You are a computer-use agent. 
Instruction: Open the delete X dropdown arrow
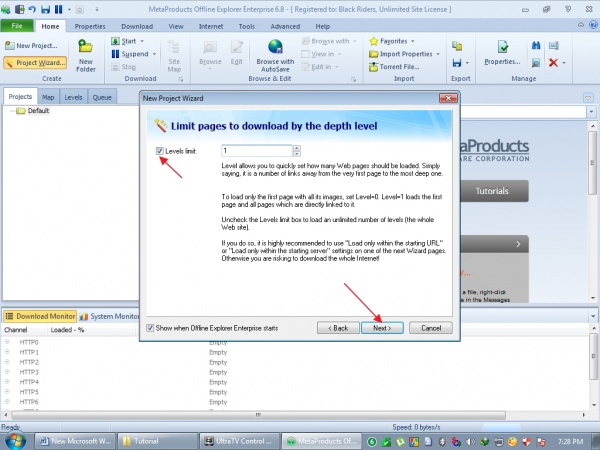click(x=564, y=63)
